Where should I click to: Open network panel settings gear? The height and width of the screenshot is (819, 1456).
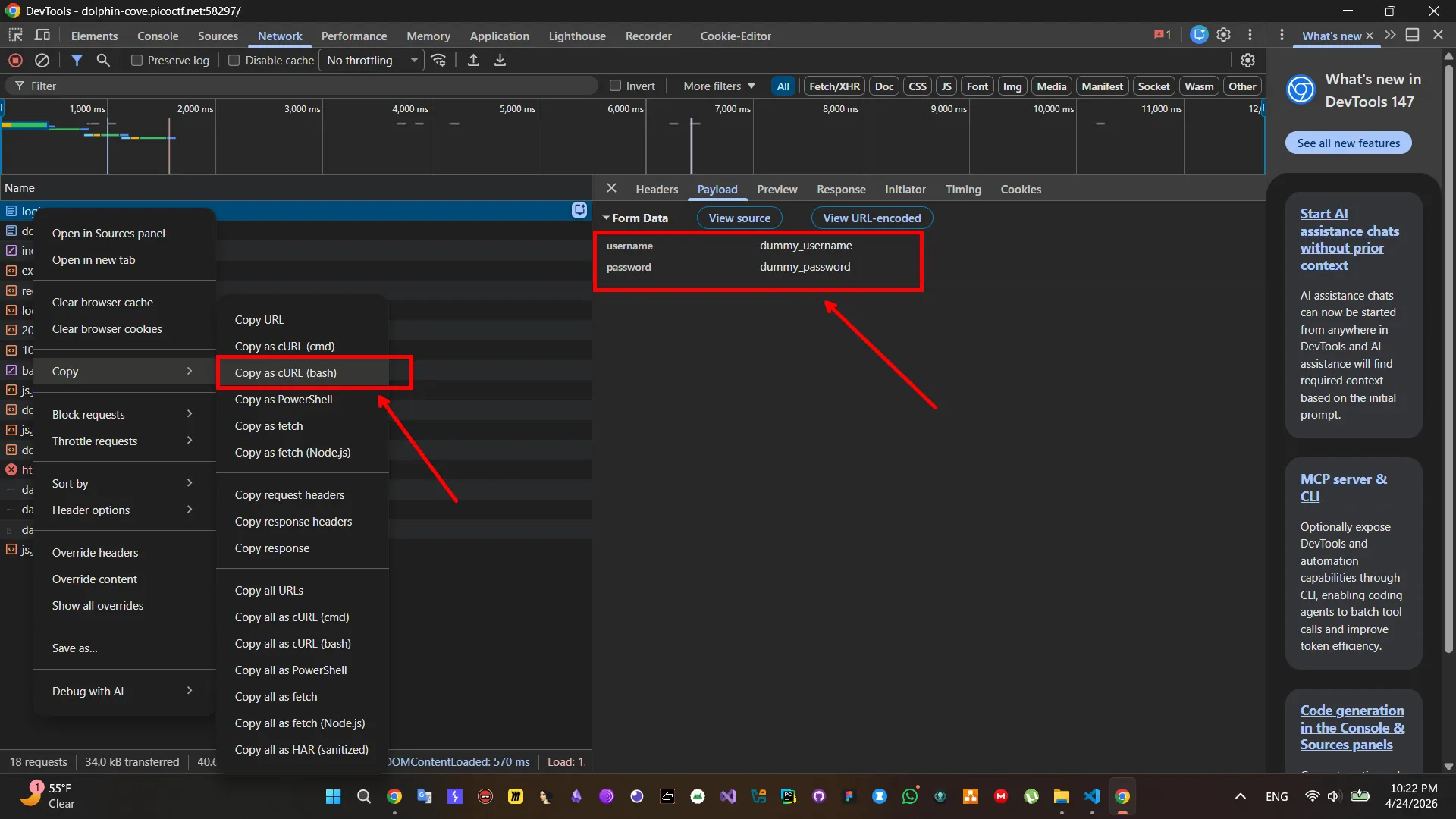[1247, 60]
